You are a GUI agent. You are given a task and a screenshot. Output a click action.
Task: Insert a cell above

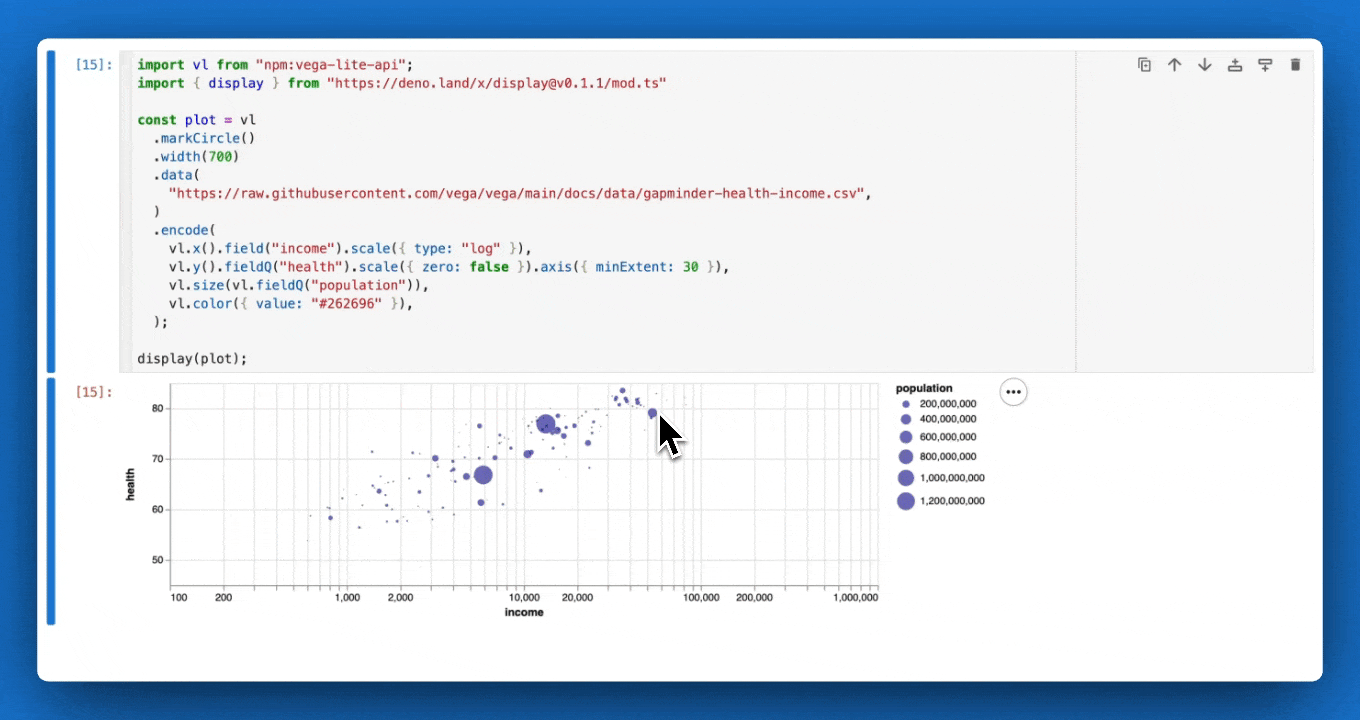(x=1234, y=64)
